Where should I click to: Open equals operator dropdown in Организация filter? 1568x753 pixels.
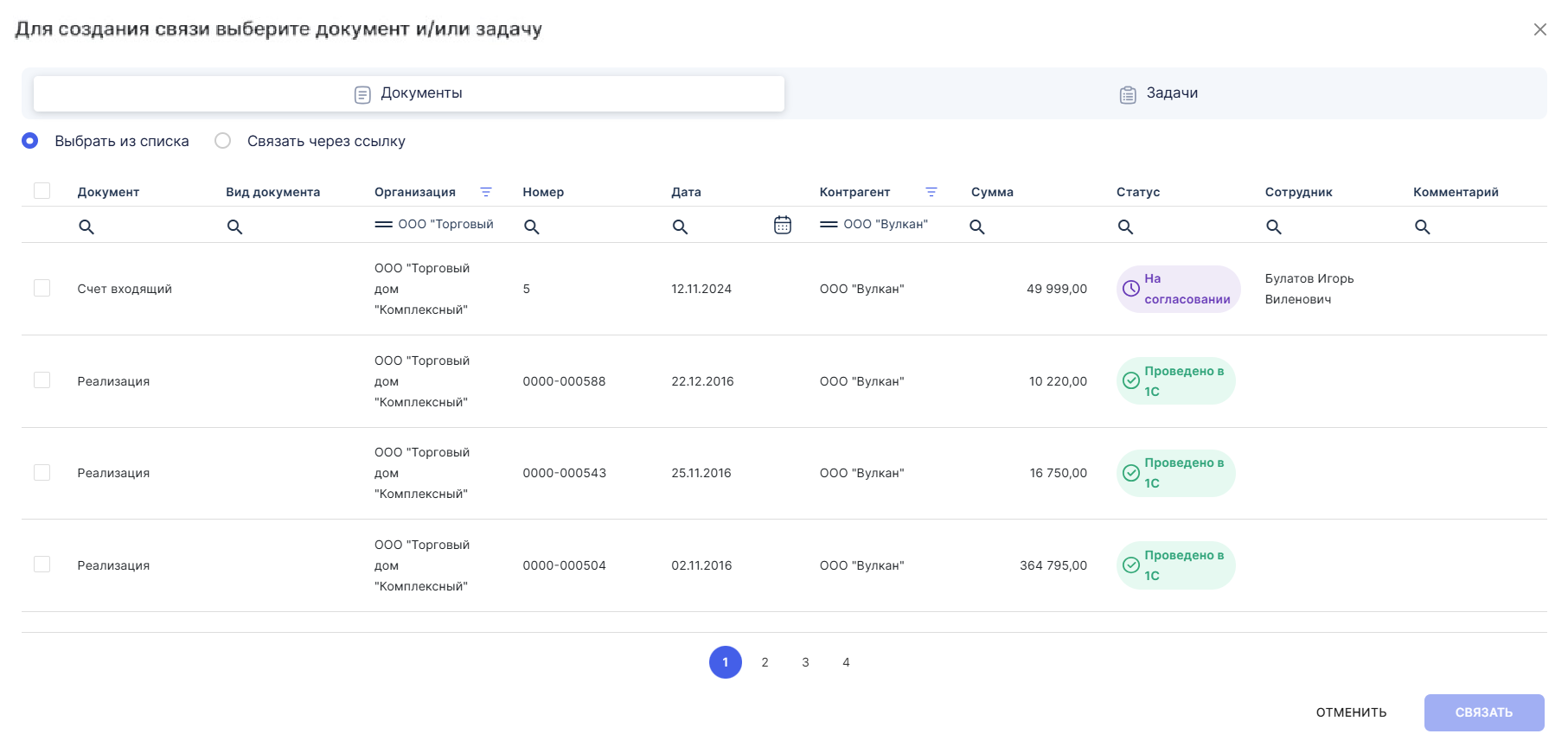(383, 225)
